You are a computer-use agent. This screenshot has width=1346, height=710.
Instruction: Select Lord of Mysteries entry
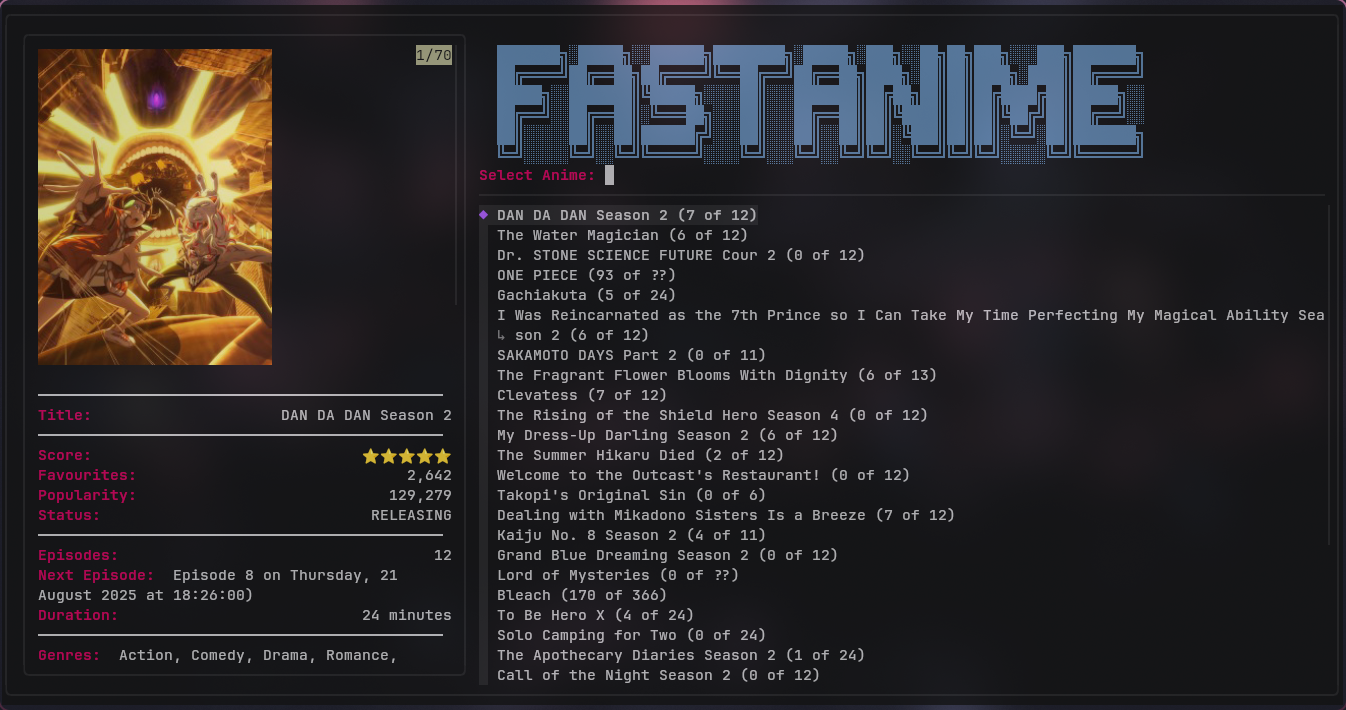tap(593, 575)
